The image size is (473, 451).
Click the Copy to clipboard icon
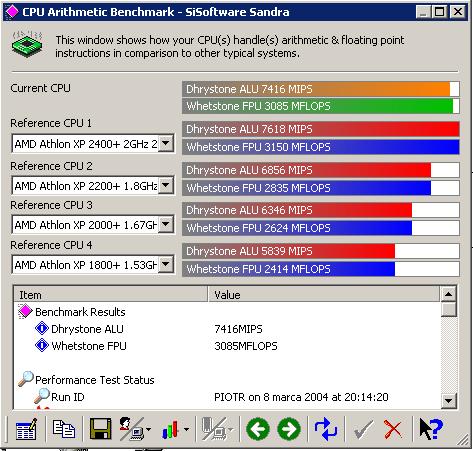[x=63, y=429]
